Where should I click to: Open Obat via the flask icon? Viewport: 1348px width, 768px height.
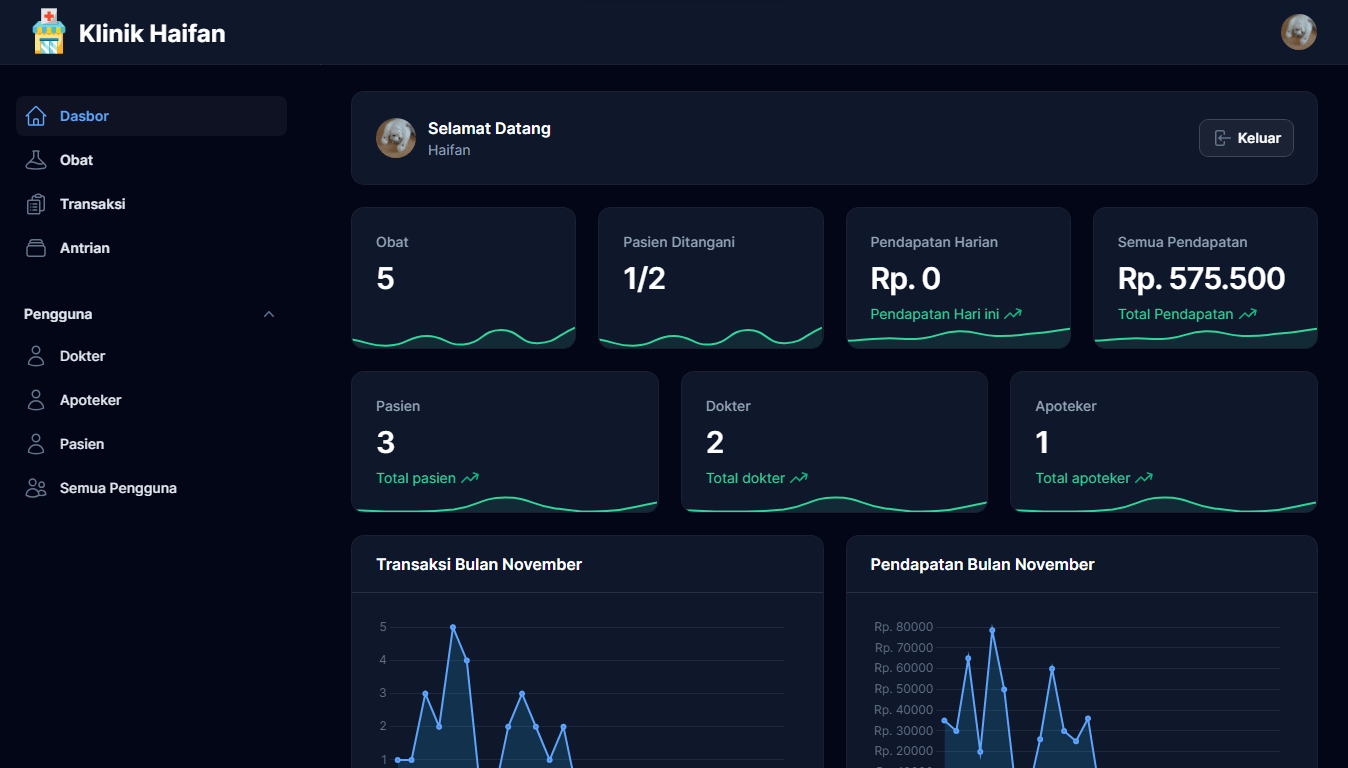coord(36,160)
